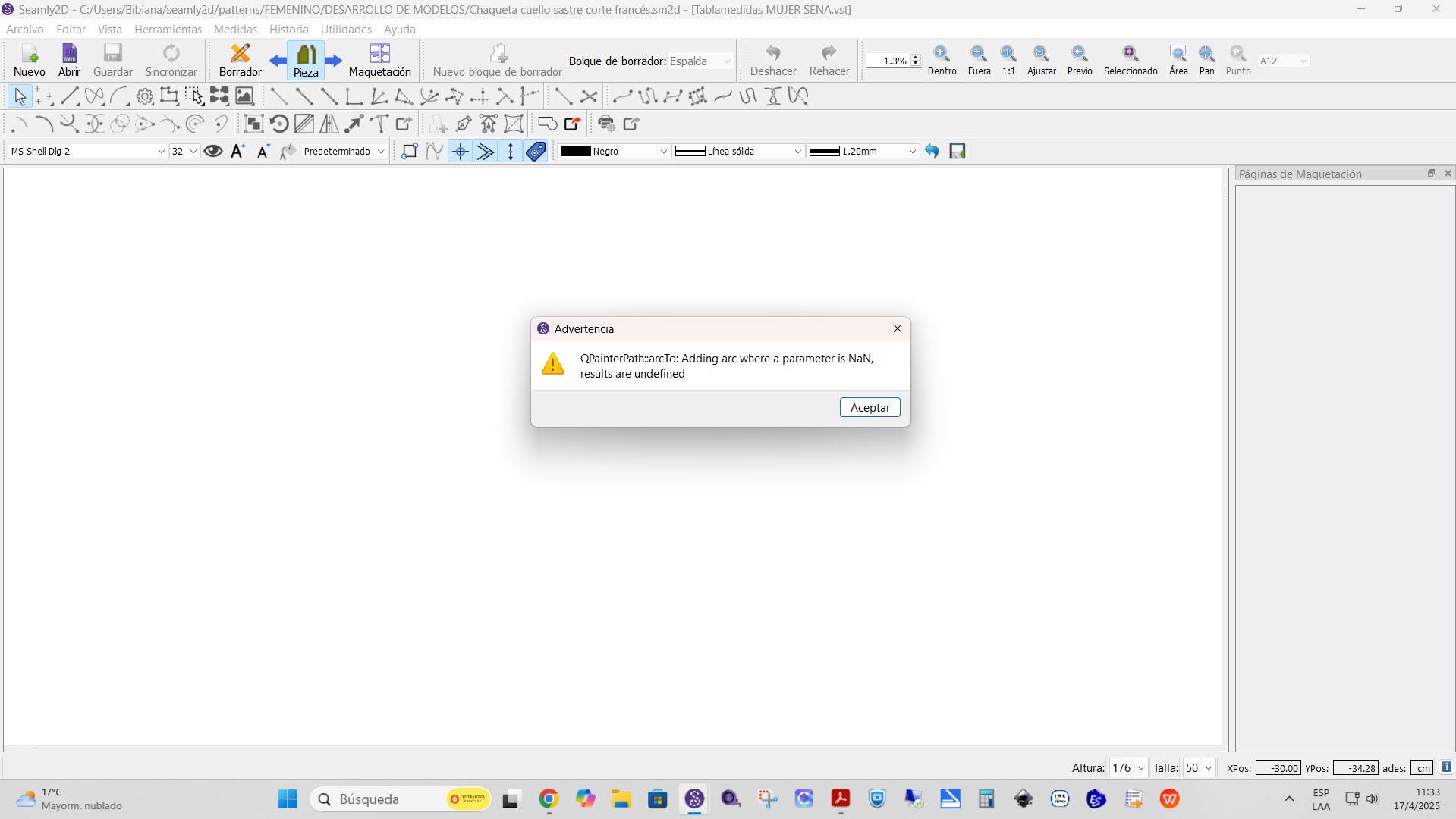Toggle the blue crosshair point display button
This screenshot has width=1456, height=819.
point(461,151)
